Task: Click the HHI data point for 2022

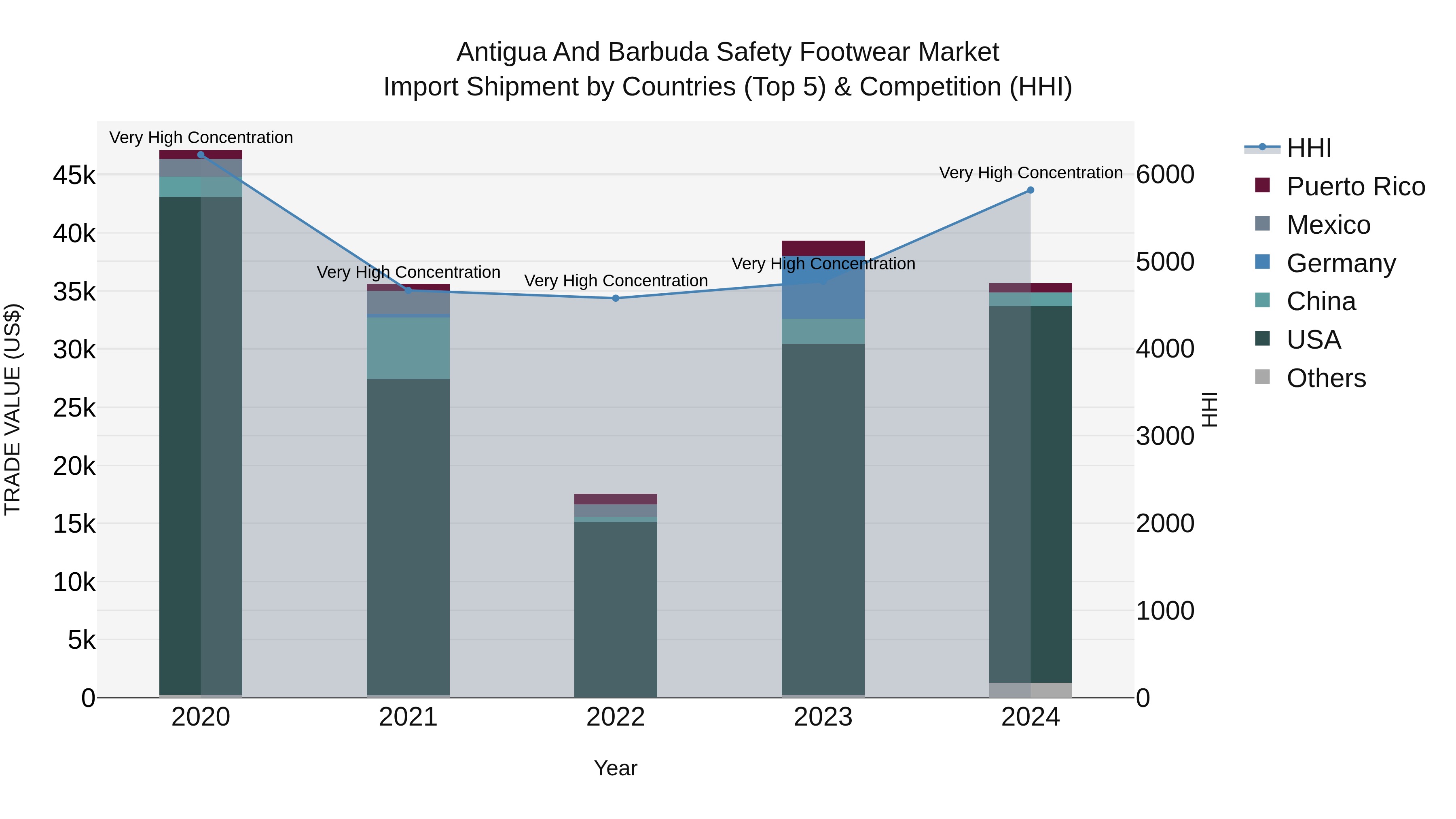Action: (x=616, y=298)
